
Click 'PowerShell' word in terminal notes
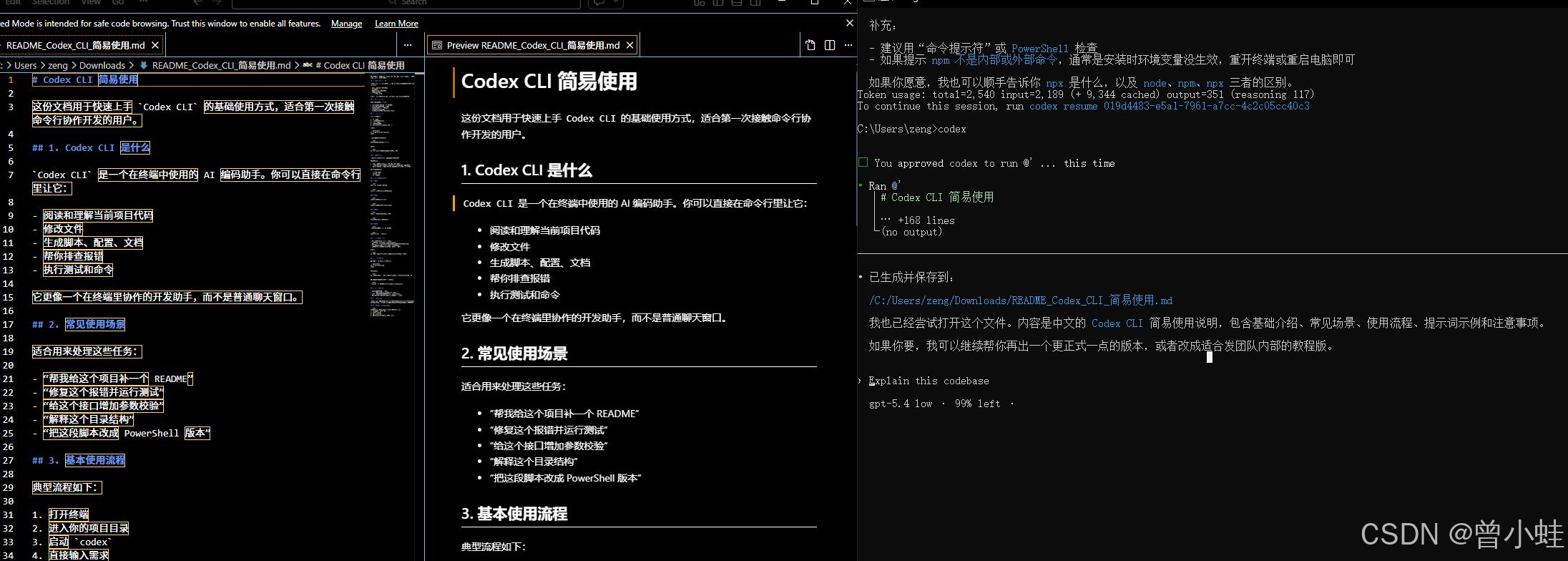[x=1040, y=48]
